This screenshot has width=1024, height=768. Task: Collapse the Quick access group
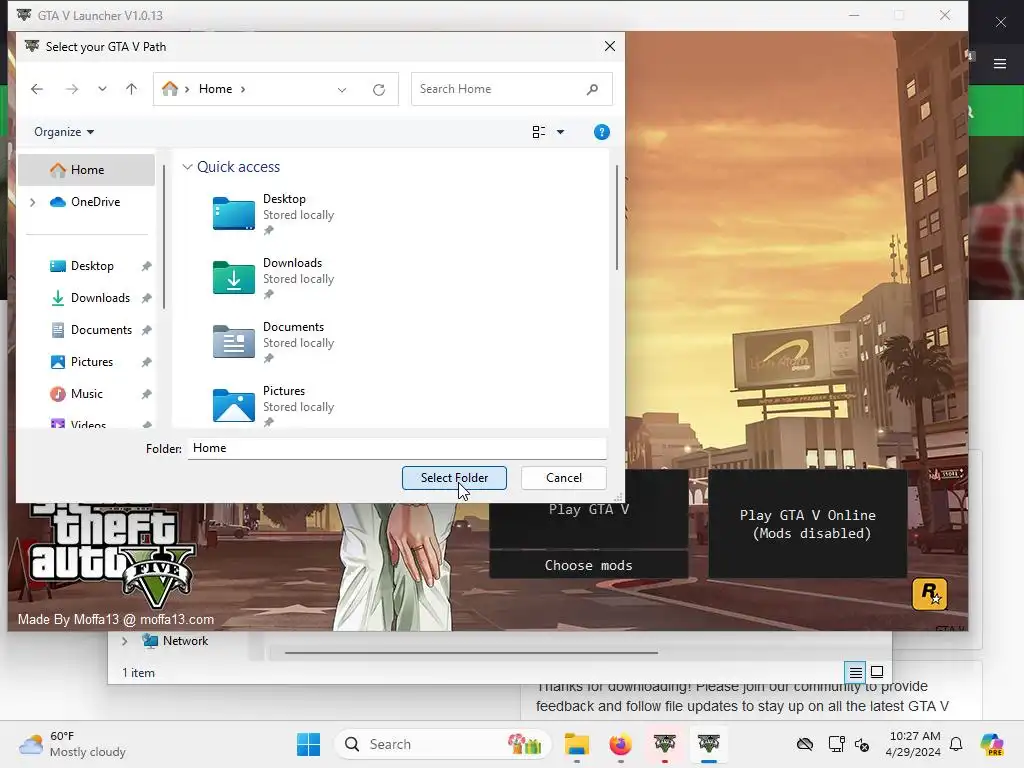point(187,167)
